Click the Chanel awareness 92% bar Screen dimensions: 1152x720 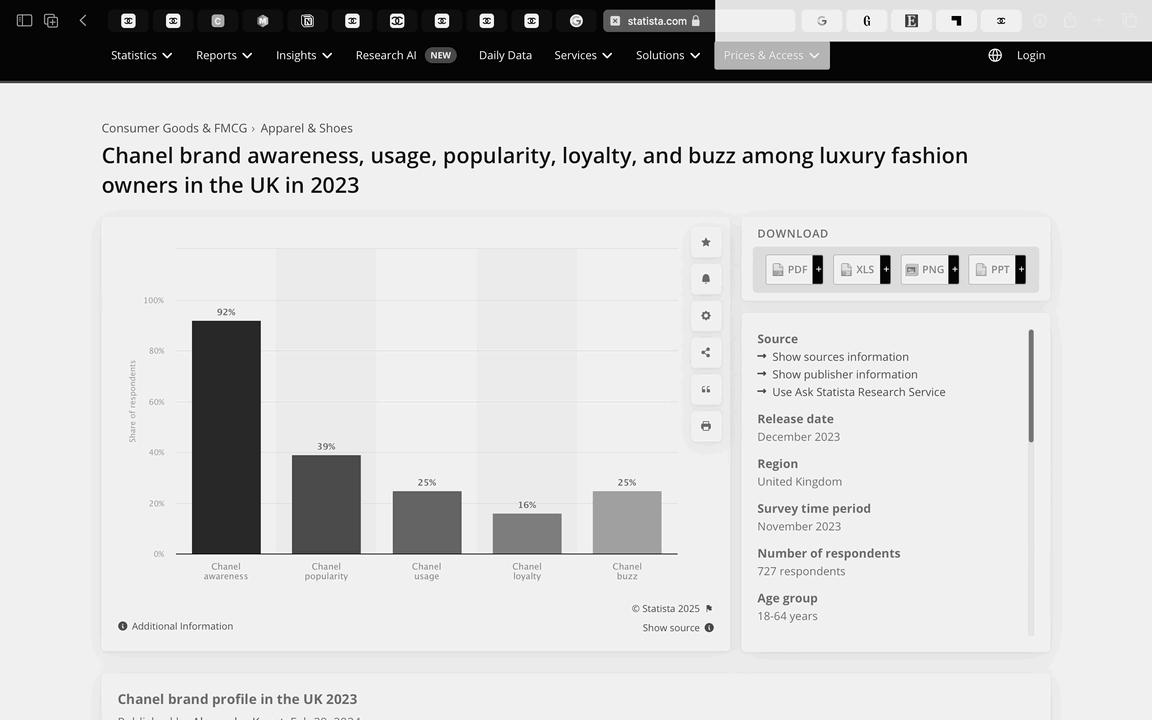pyautogui.click(x=226, y=437)
